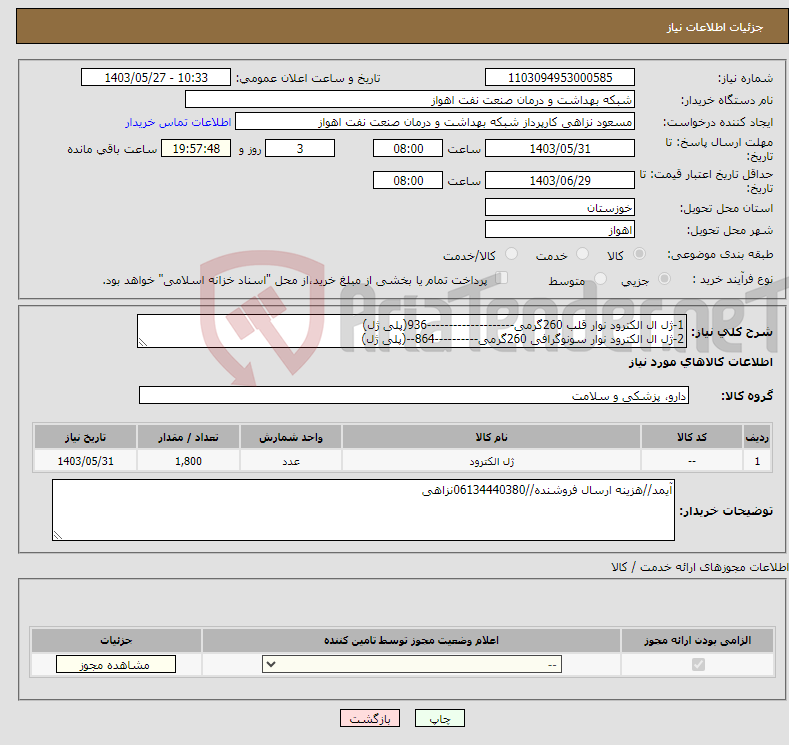
Task: Click the need date cell 1403/05/31
Action: pyautogui.click(x=86, y=461)
